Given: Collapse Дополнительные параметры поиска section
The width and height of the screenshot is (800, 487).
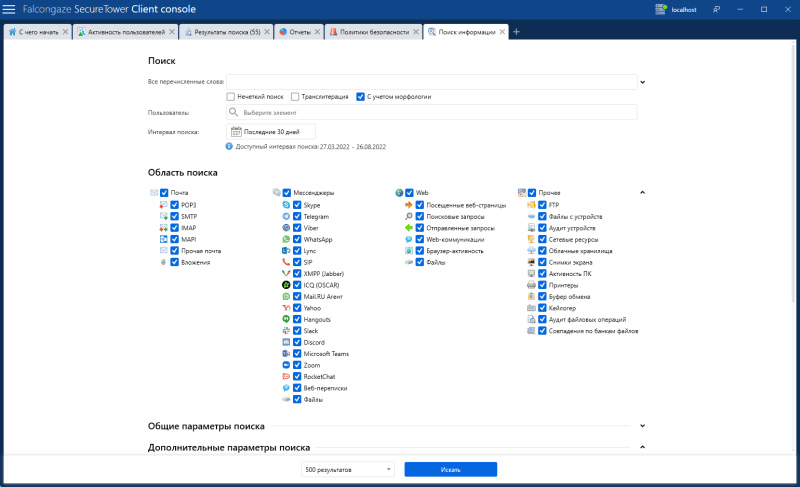Looking at the screenshot, I should click(x=642, y=447).
